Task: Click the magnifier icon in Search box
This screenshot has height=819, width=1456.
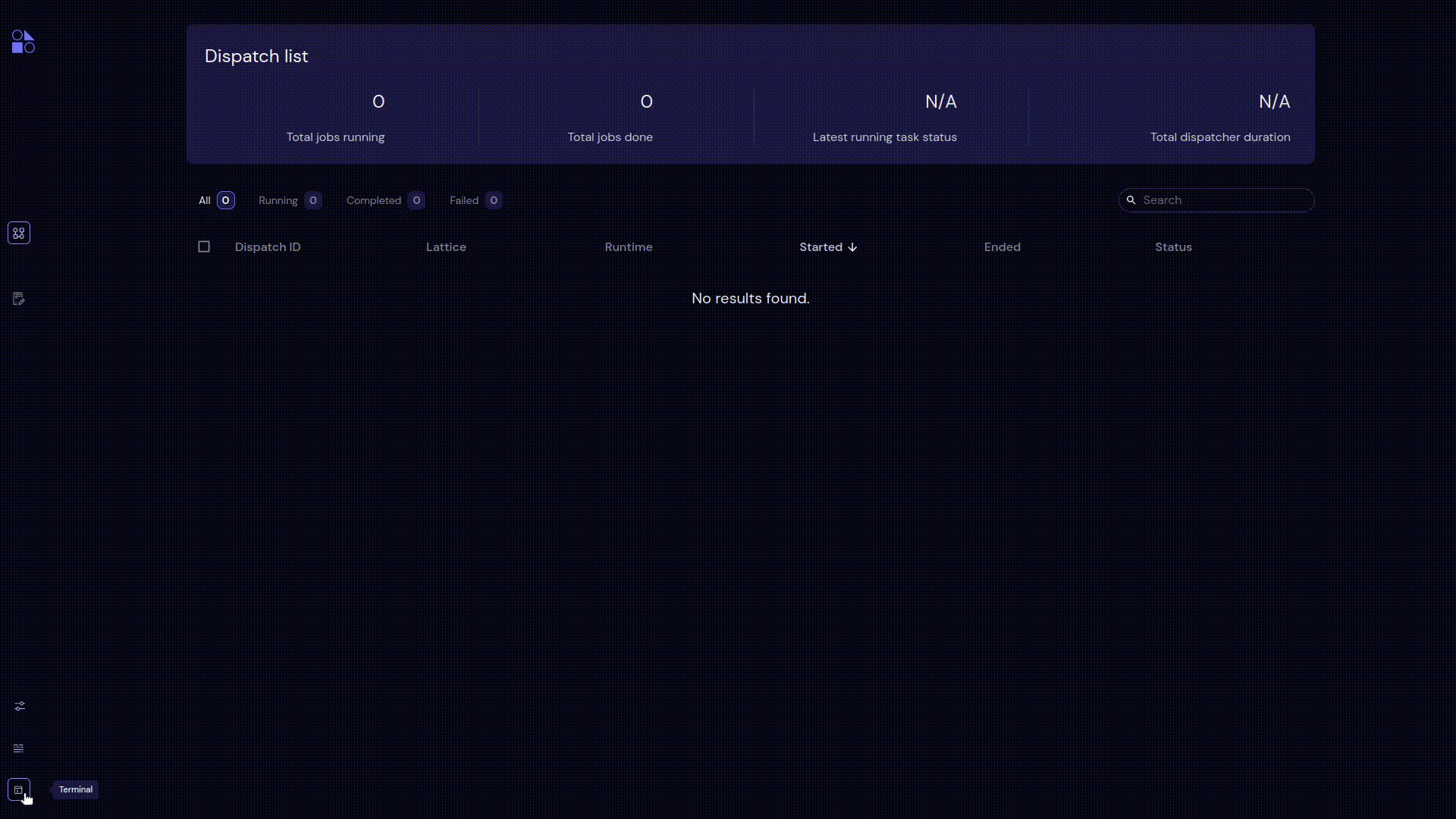Action: point(1131,200)
